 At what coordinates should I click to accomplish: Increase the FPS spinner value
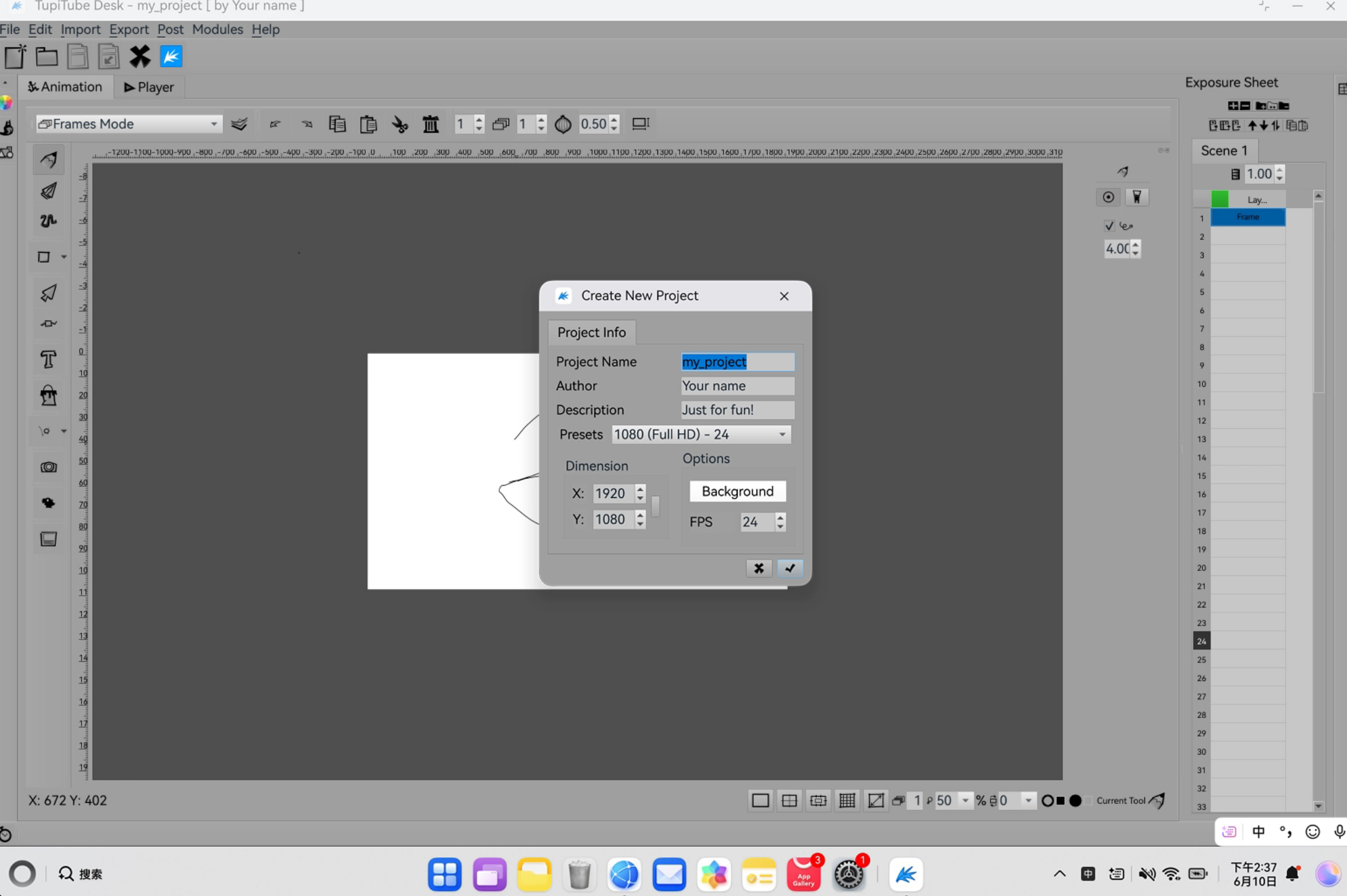click(x=780, y=517)
